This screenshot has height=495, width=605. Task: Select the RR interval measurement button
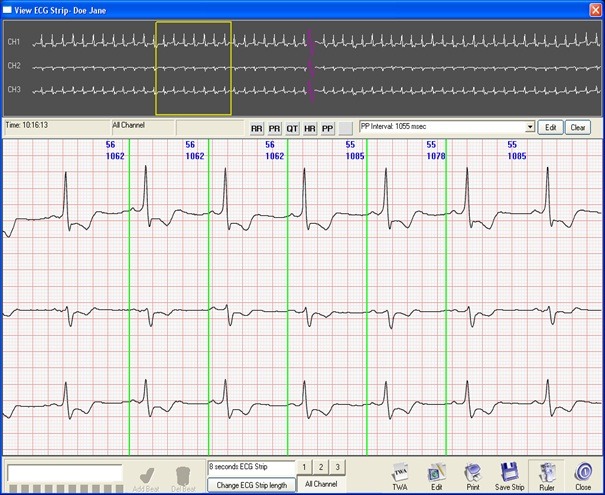[256, 129]
